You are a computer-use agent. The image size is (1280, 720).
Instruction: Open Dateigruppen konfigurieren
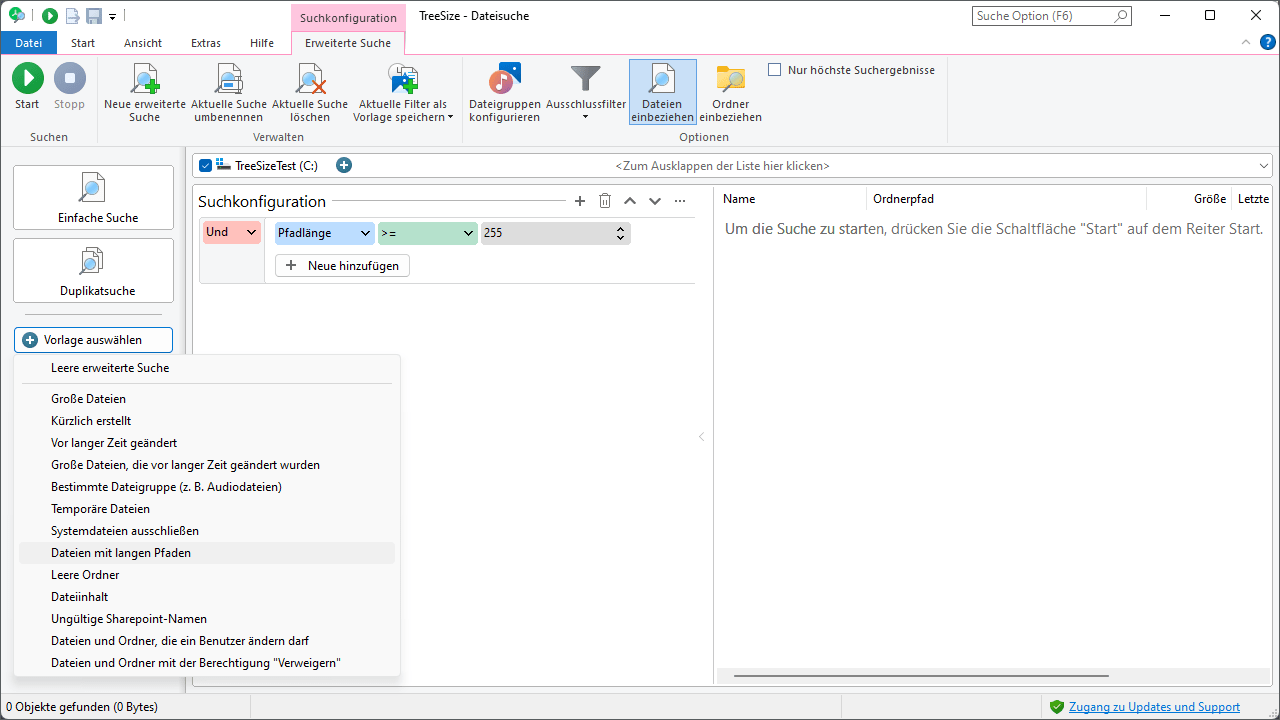[x=504, y=92]
